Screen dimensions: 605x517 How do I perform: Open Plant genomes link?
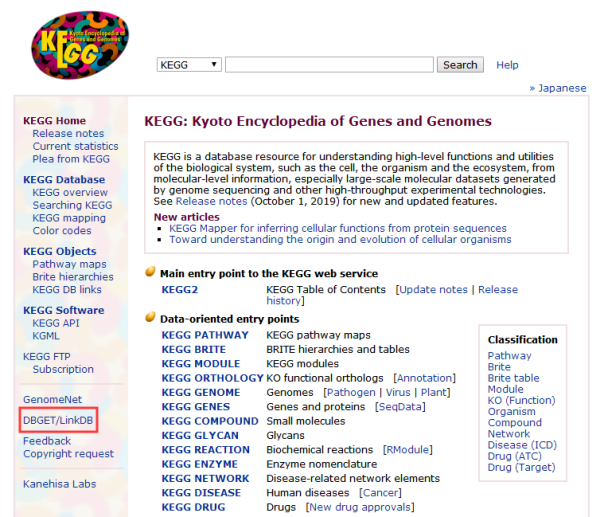click(434, 392)
